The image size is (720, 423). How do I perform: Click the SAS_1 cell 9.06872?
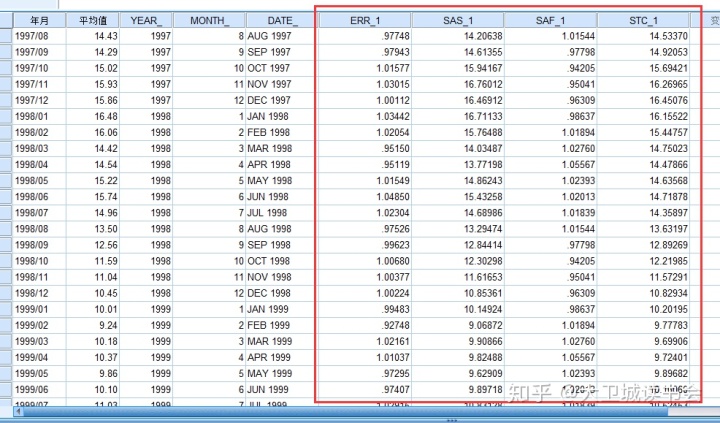pyautogui.click(x=458, y=326)
